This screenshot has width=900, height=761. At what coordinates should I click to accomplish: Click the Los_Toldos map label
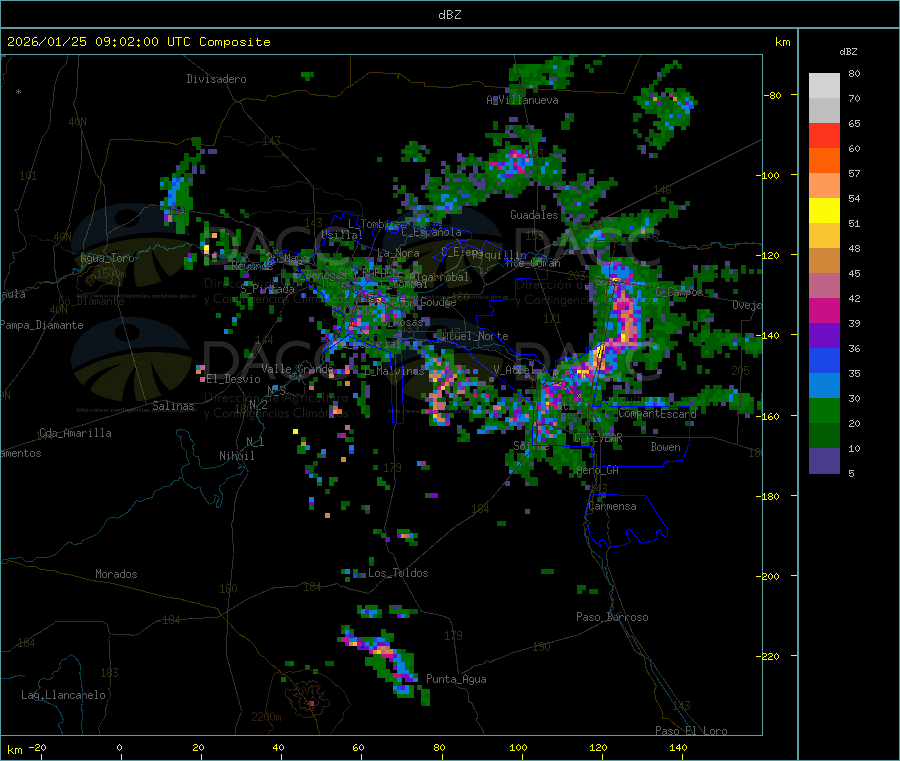point(398,573)
